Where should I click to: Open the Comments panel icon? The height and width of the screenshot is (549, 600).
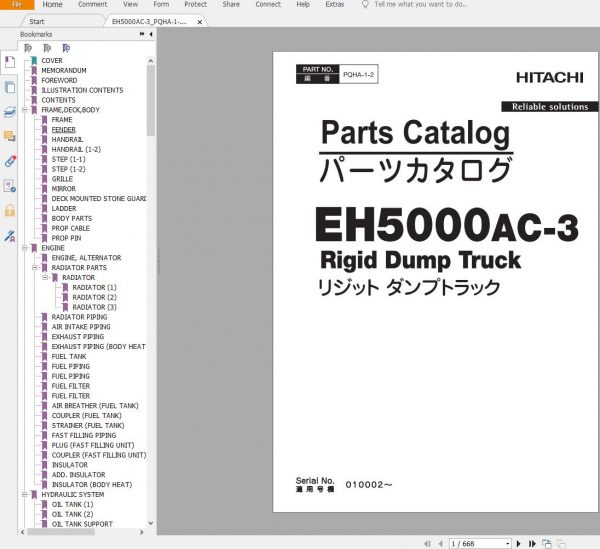pyautogui.click(x=10, y=136)
